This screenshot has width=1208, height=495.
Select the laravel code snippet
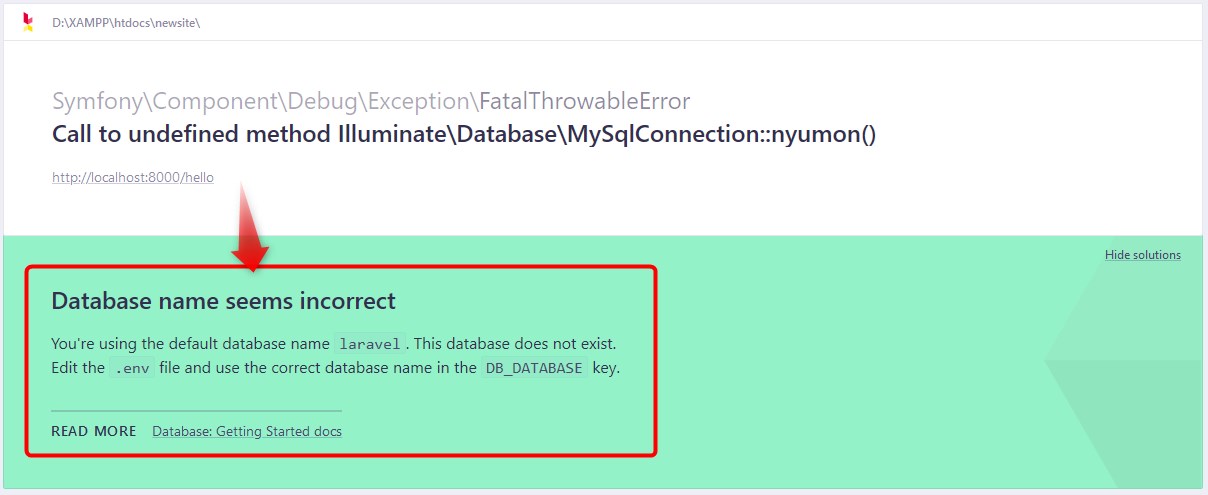[x=369, y=344]
